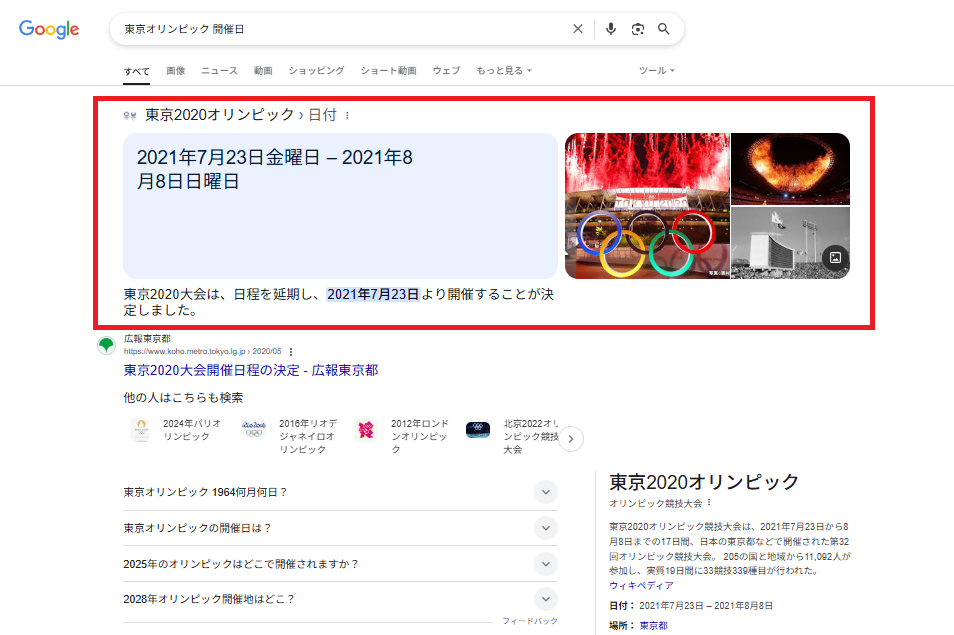Switch to the ウェブ tab
This screenshot has height=635, width=954.
446,71
